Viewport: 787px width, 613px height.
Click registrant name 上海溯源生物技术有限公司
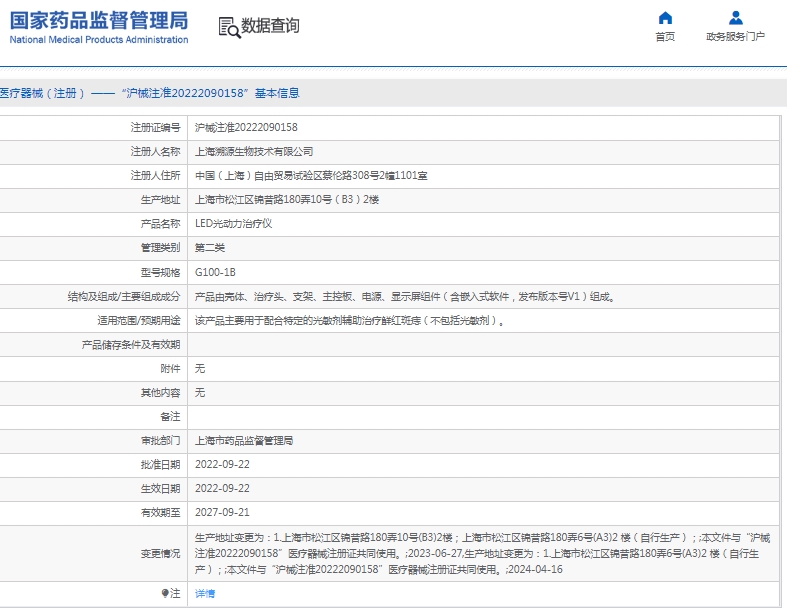point(254,152)
